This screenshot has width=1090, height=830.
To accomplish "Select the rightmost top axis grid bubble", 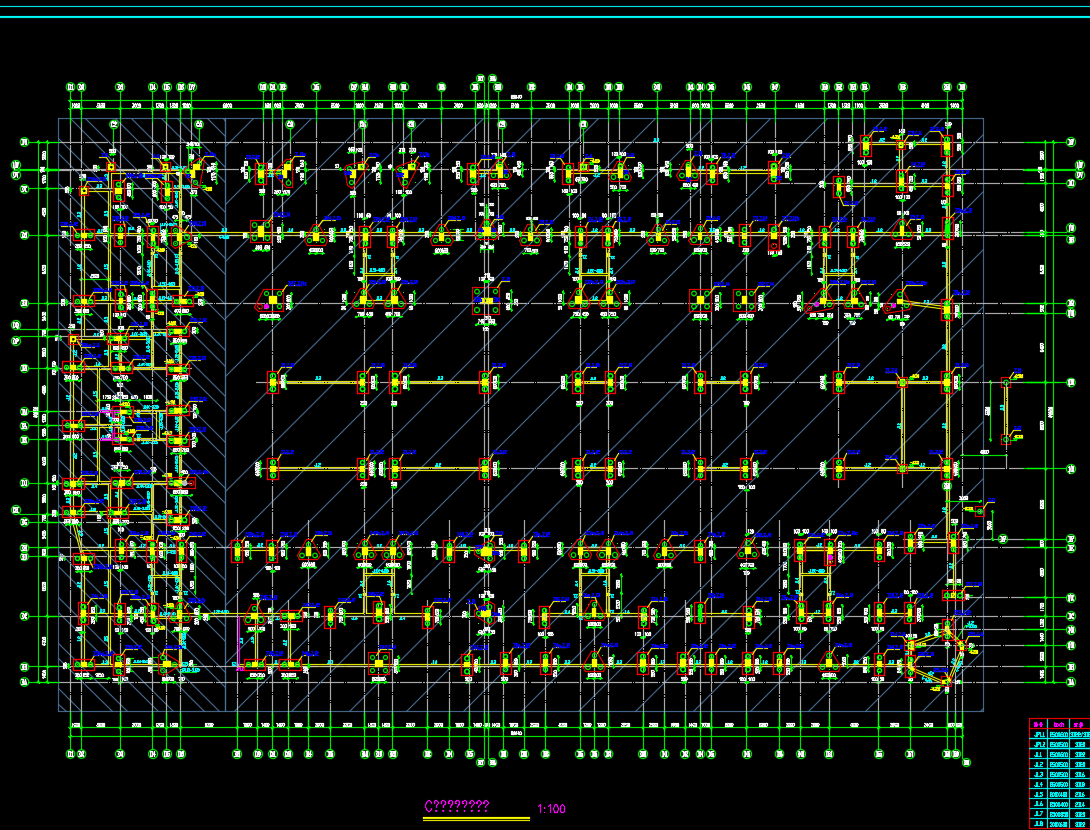I will [962, 87].
